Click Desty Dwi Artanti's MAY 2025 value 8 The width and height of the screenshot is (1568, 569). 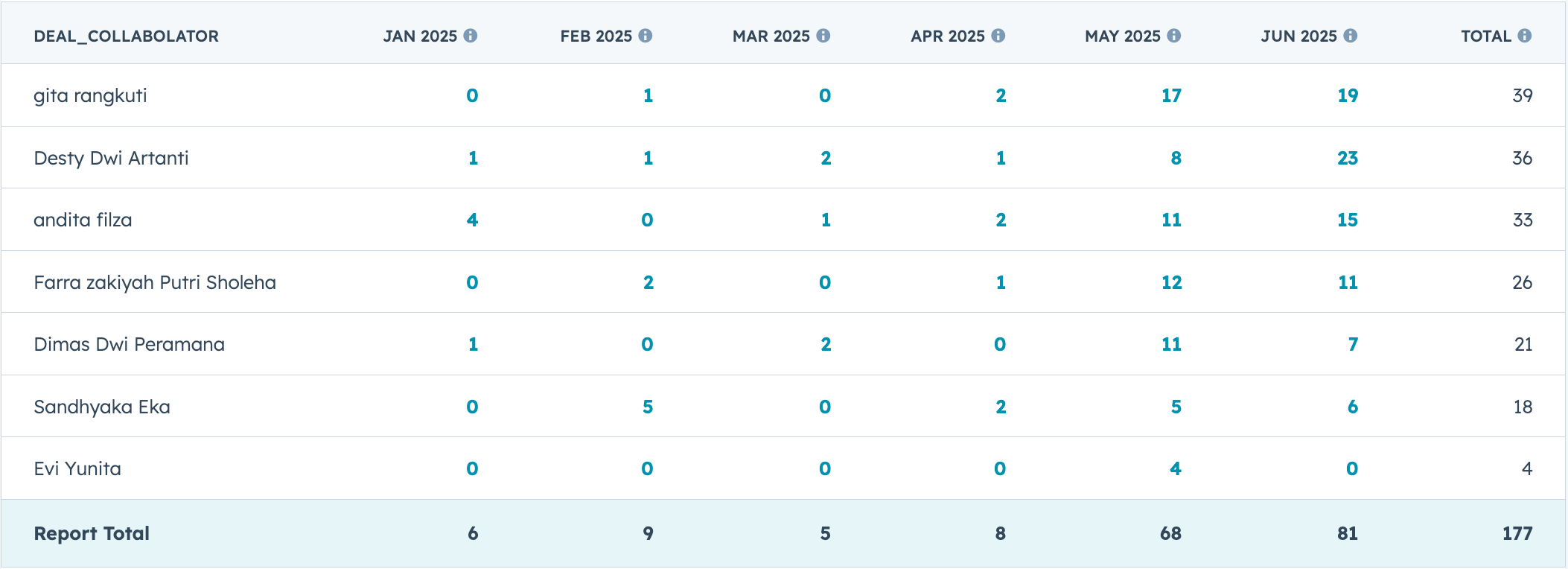pyautogui.click(x=1176, y=158)
